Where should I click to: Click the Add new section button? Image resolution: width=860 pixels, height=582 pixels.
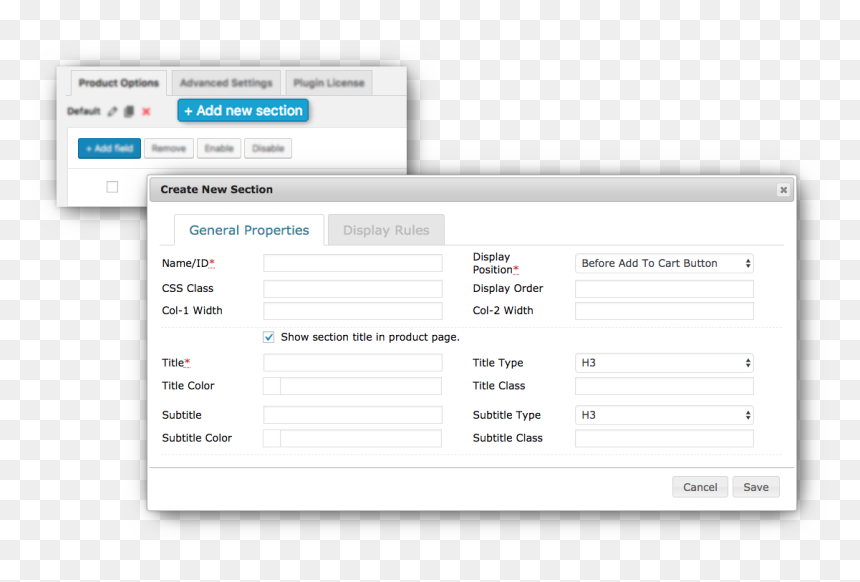(243, 111)
